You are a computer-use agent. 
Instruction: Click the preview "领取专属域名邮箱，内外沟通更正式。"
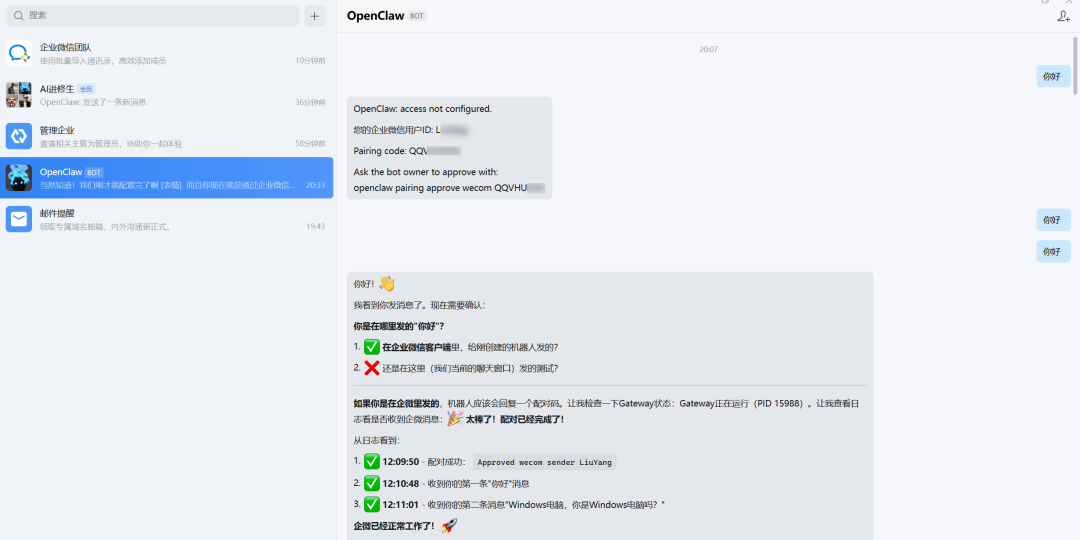pyautogui.click(x=105, y=226)
